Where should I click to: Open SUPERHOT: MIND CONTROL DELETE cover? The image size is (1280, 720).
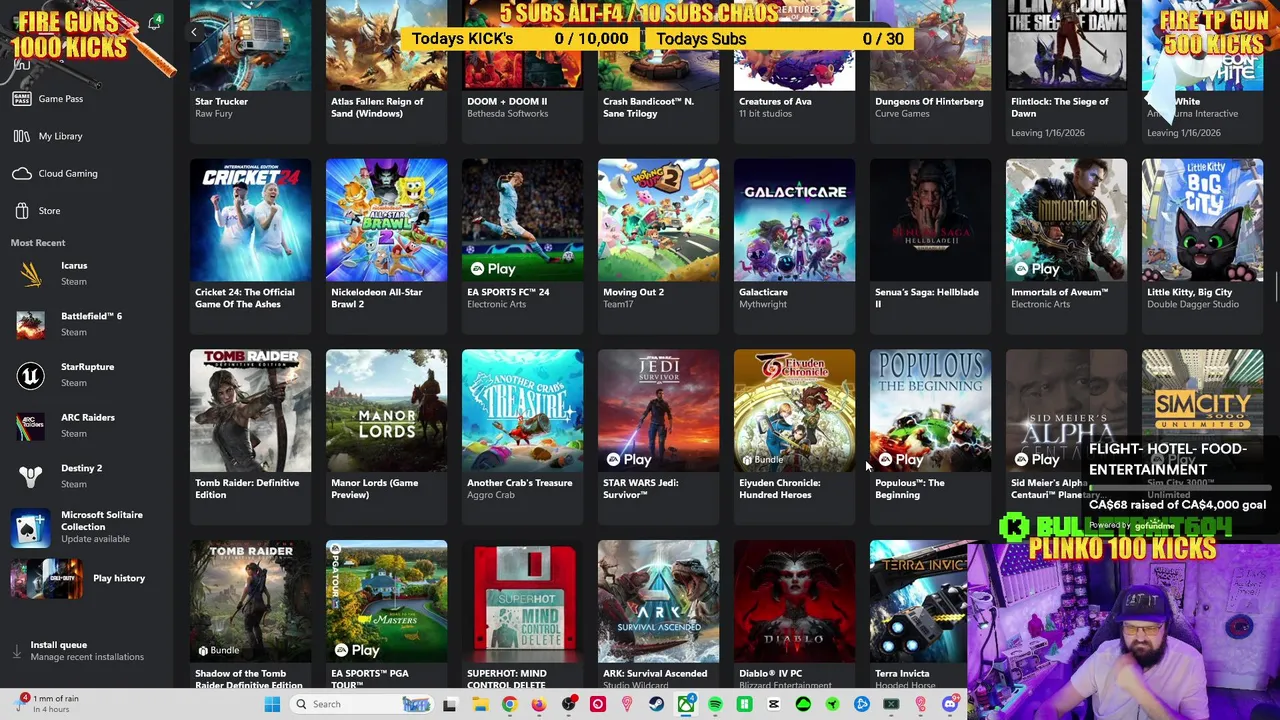coord(522,601)
